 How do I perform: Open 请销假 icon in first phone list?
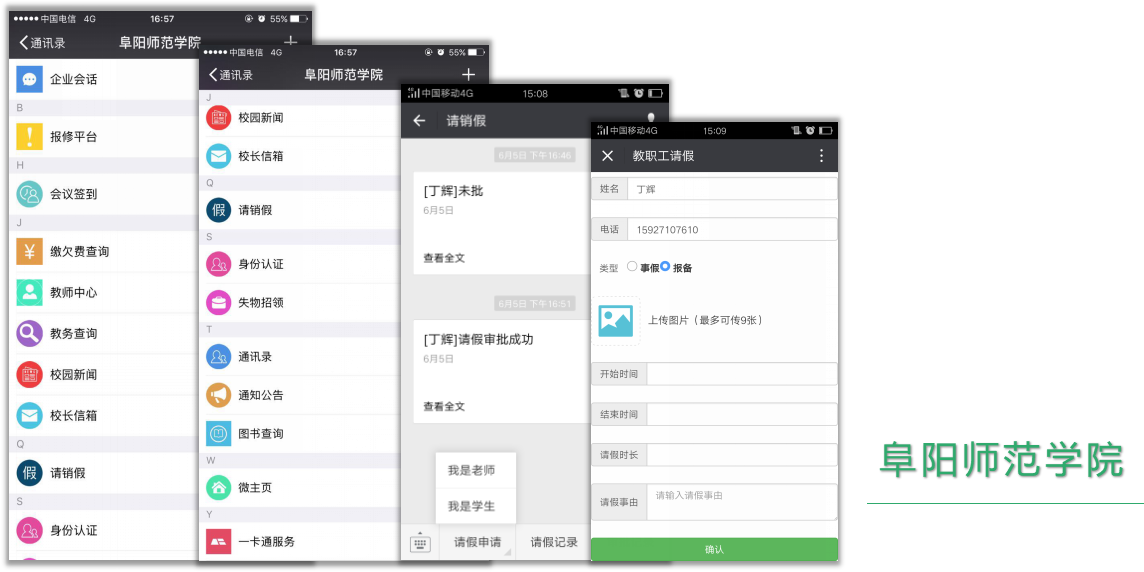point(29,473)
